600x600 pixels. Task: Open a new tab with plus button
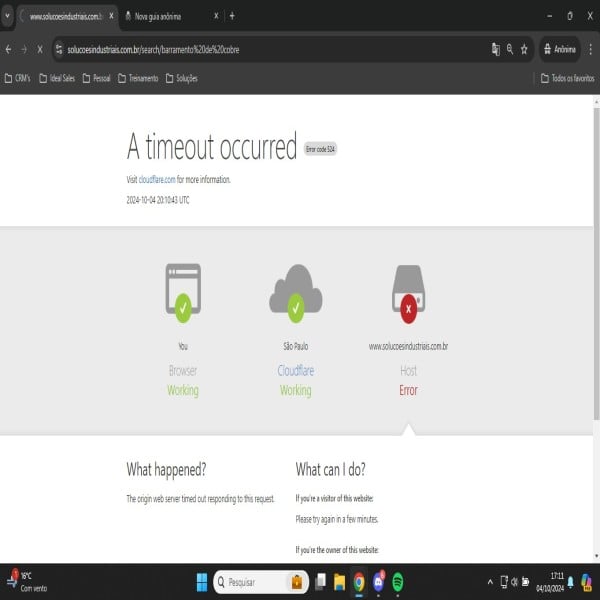(232, 16)
